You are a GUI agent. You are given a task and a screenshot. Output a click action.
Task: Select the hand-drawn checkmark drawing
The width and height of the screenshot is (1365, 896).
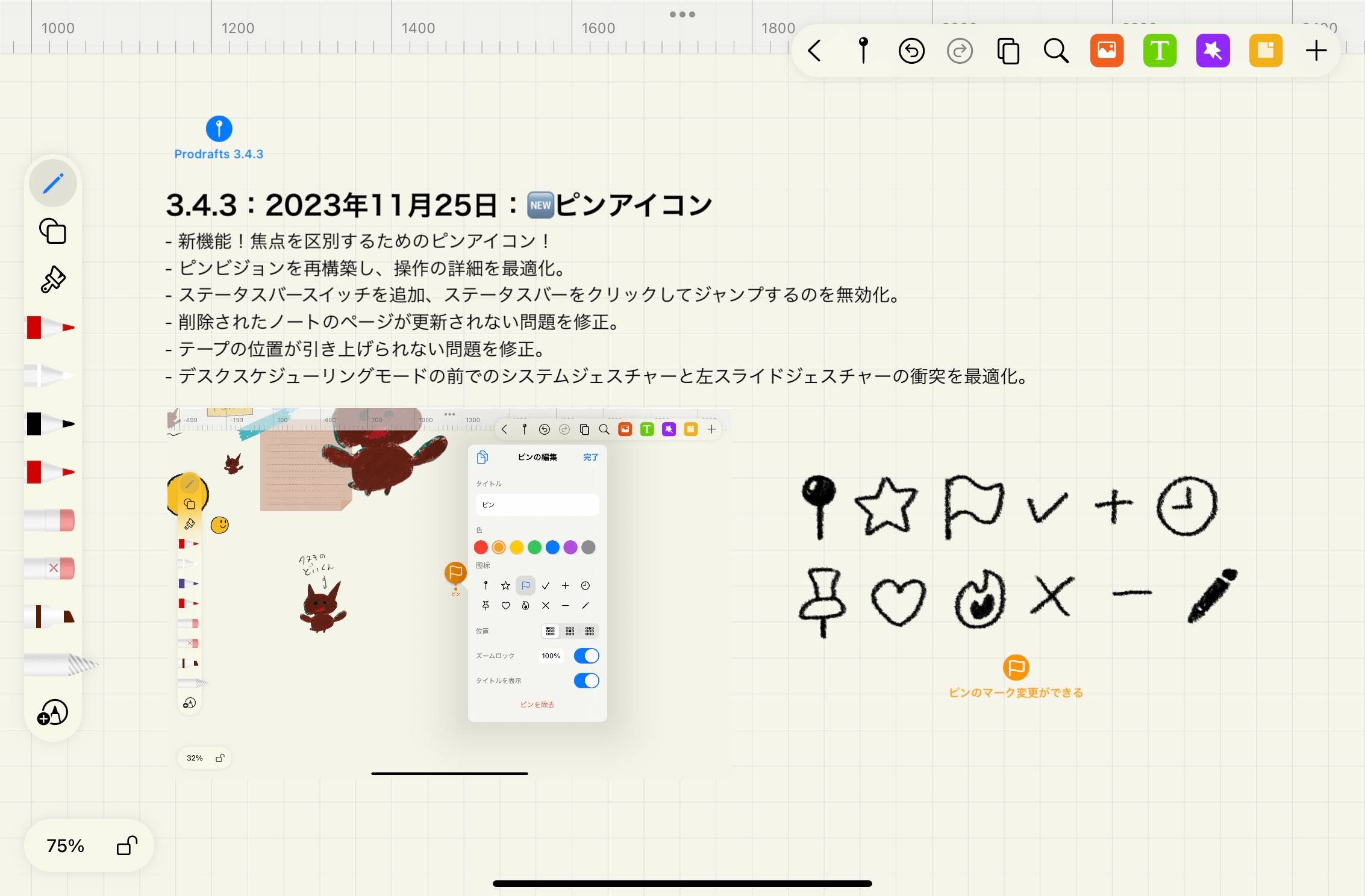(1047, 507)
